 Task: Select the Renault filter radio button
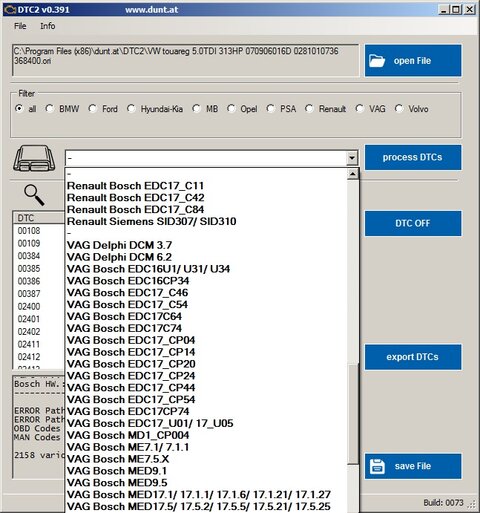coord(309,109)
